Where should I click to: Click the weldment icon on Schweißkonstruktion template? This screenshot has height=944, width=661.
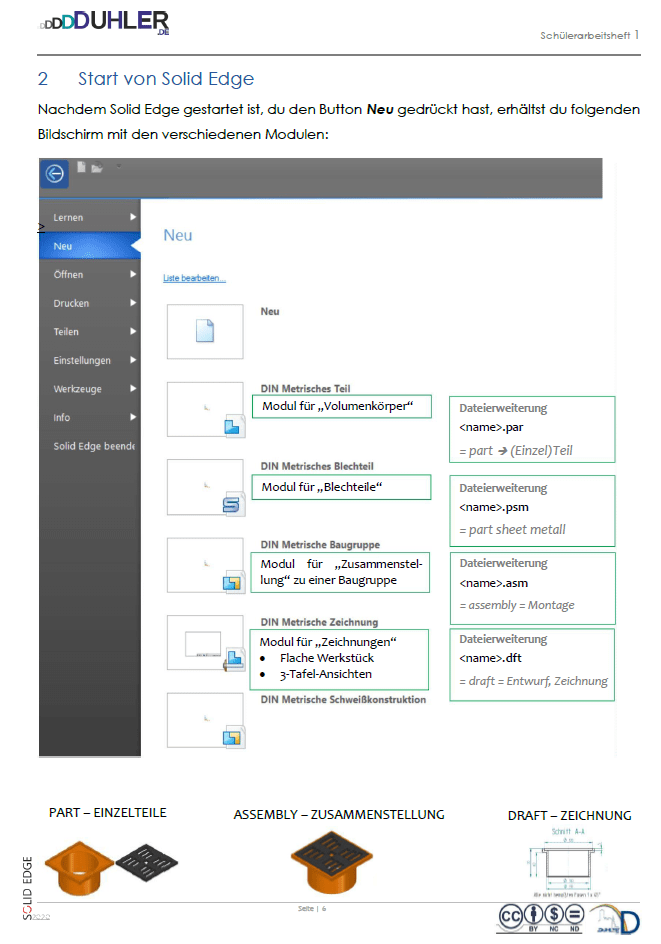(x=232, y=738)
